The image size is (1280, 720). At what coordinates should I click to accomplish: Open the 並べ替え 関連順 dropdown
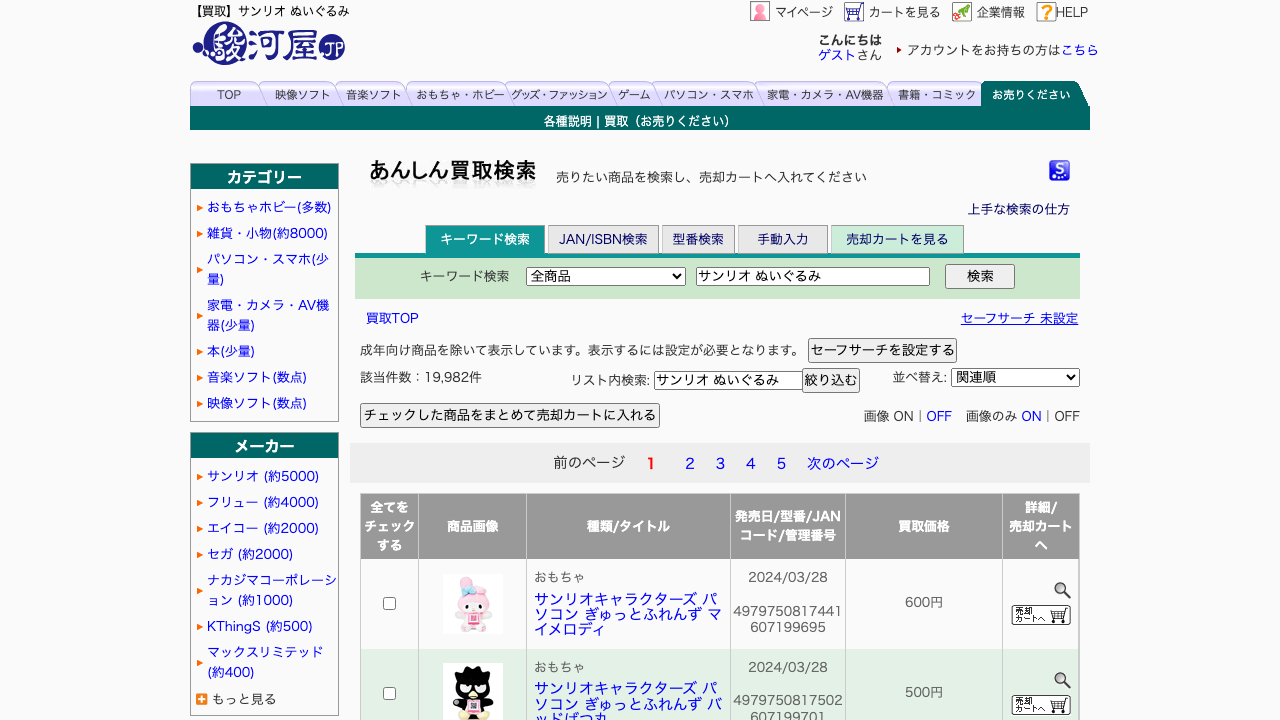coord(1015,377)
